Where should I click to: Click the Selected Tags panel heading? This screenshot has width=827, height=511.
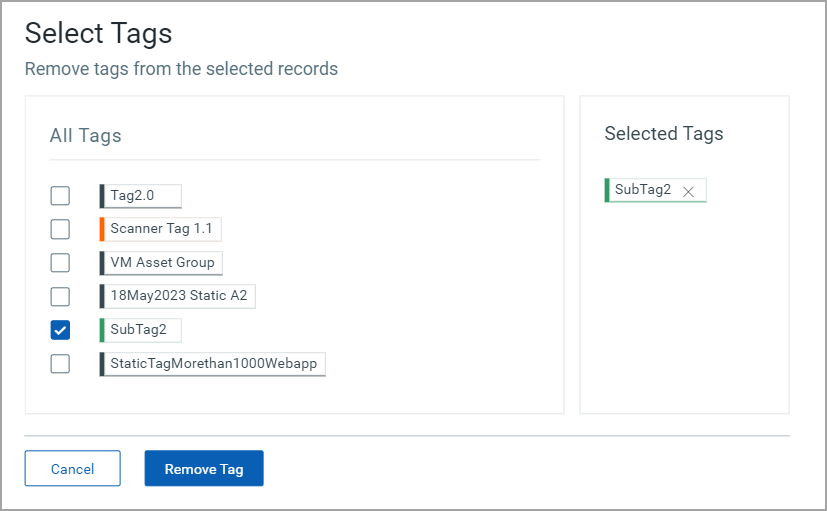point(663,133)
